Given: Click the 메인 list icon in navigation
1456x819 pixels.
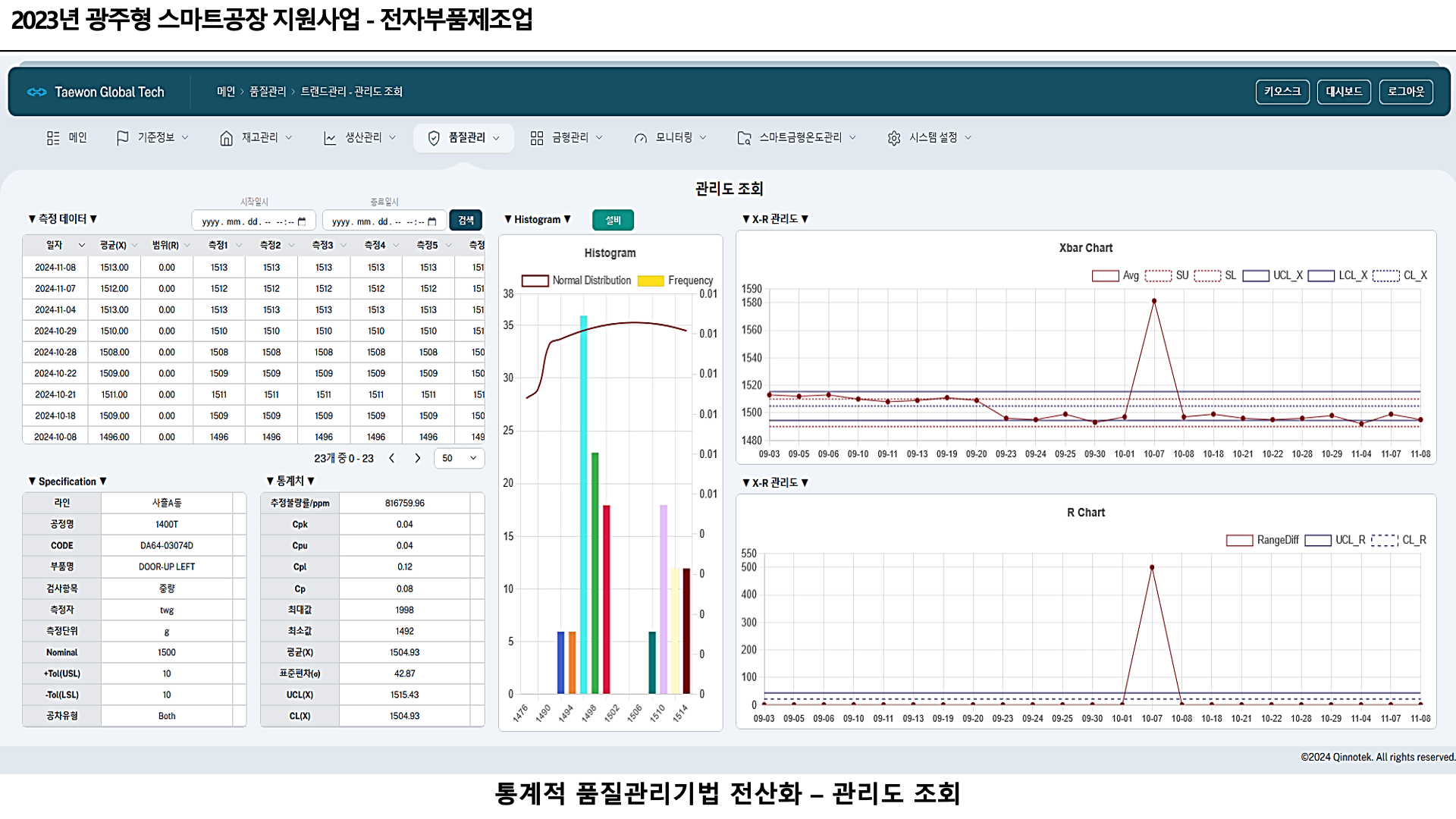Looking at the screenshot, I should click(x=53, y=138).
